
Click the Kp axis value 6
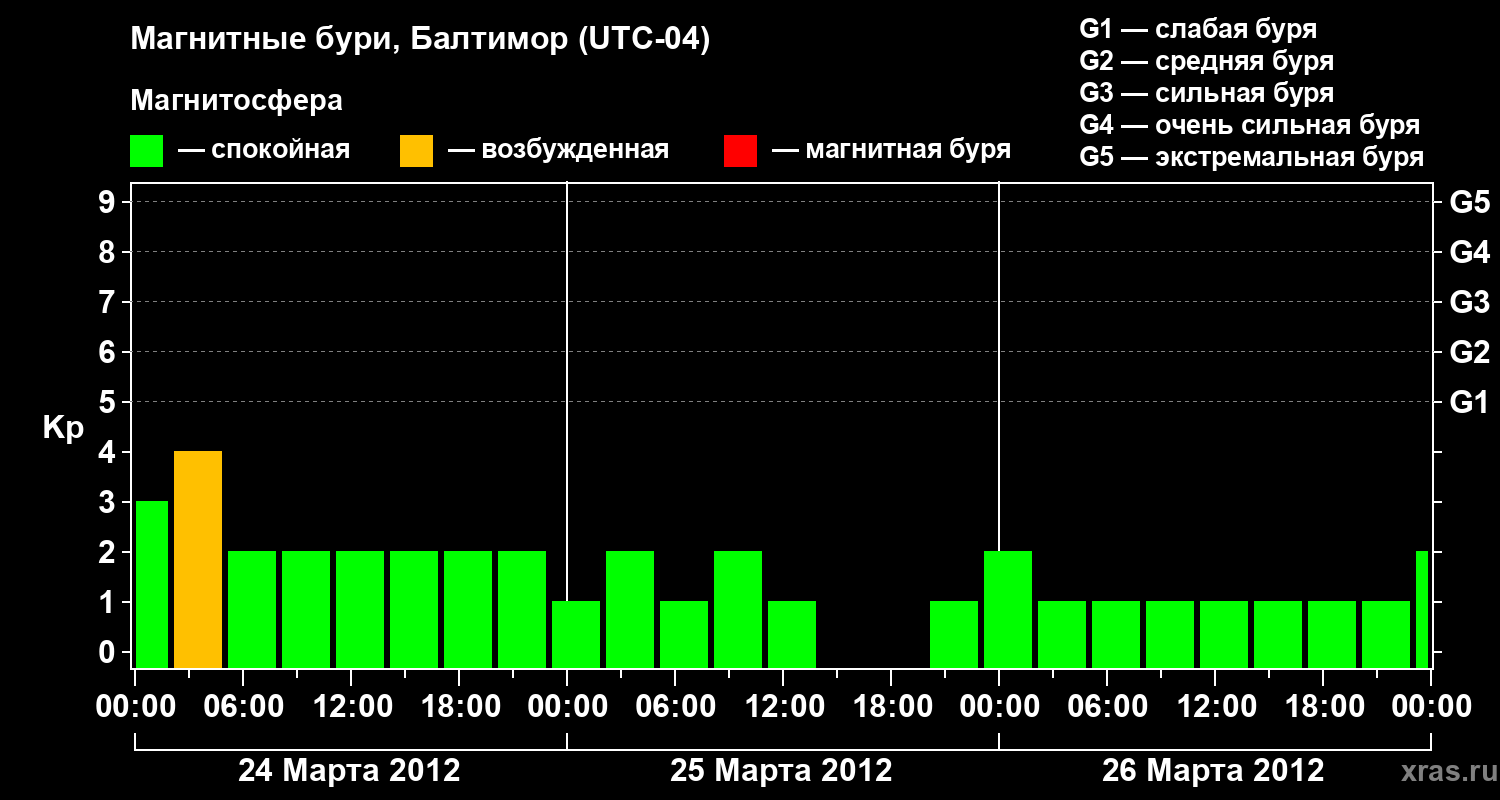pyautogui.click(x=109, y=352)
